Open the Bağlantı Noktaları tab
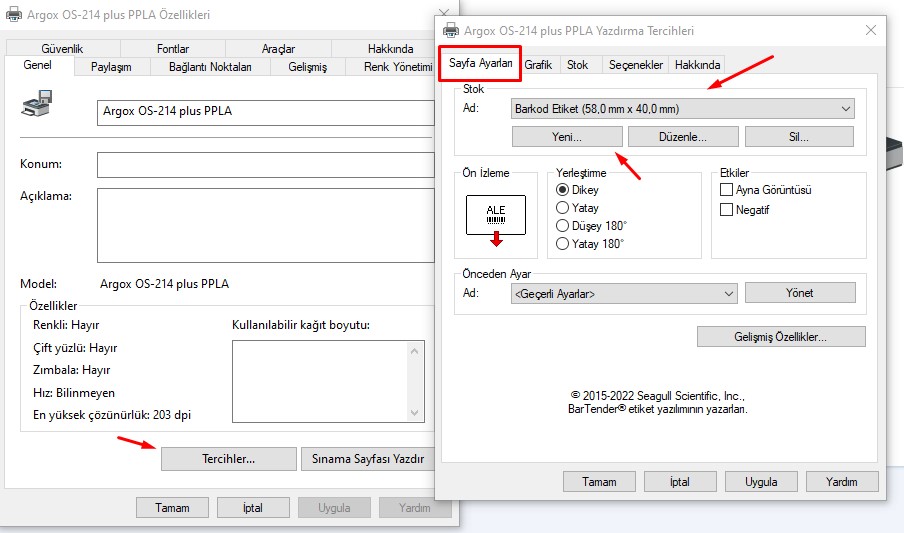The width and height of the screenshot is (904, 533). 210,67
